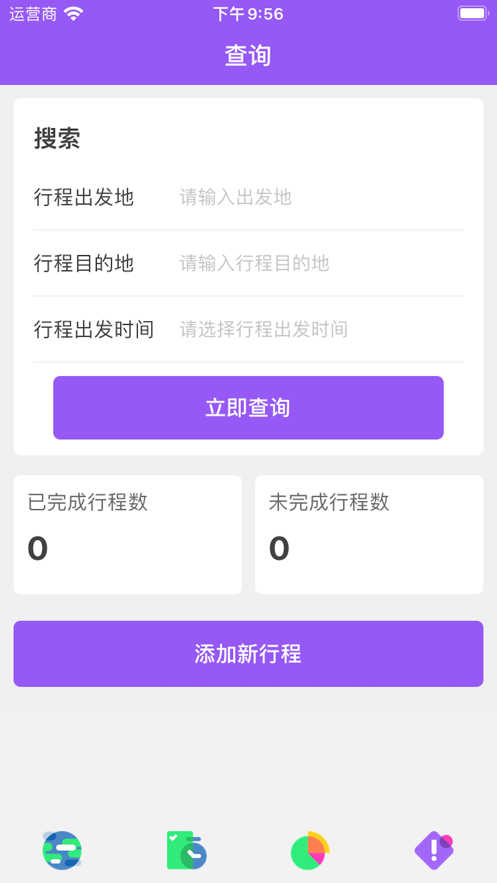Focus the 请输入行程目的地 input field
Screen dimensions: 497x883
point(321,263)
